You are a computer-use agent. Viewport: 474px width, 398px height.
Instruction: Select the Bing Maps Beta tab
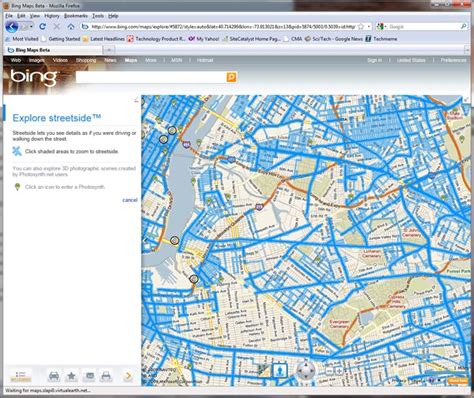(53, 50)
